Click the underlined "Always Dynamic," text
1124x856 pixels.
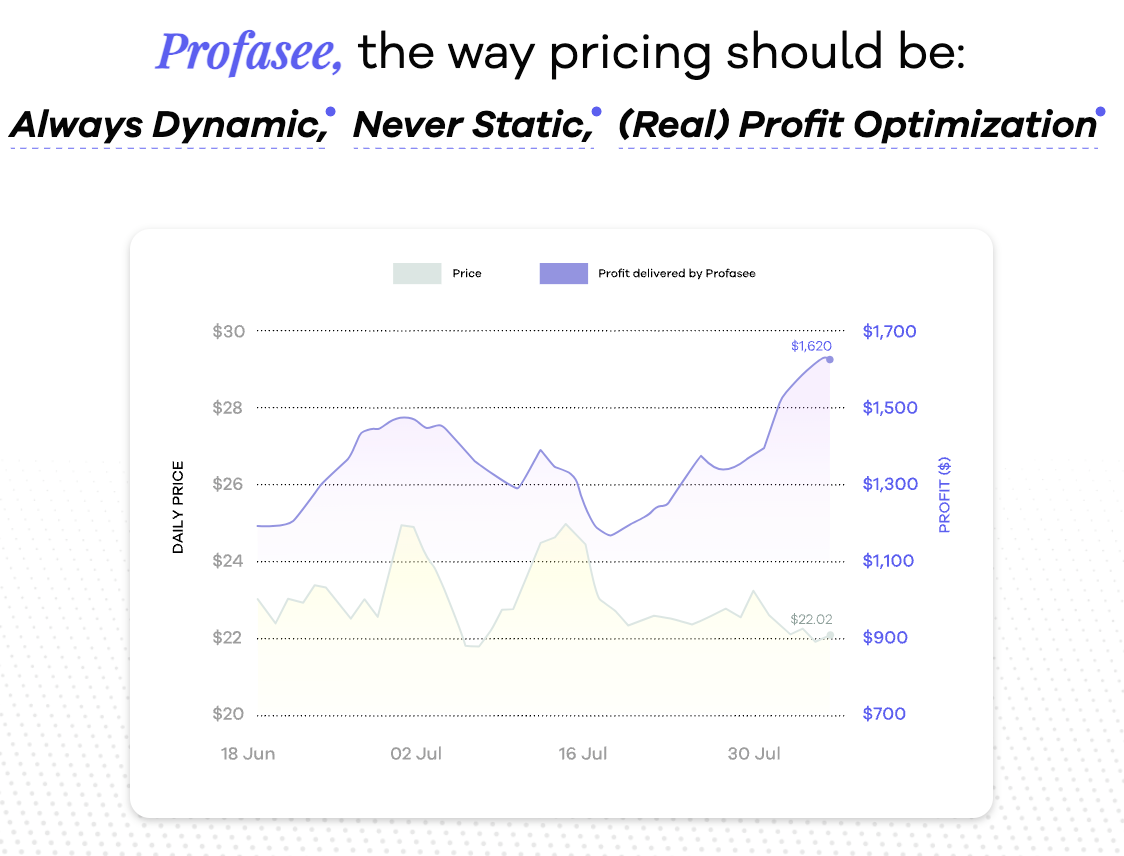coord(168,126)
